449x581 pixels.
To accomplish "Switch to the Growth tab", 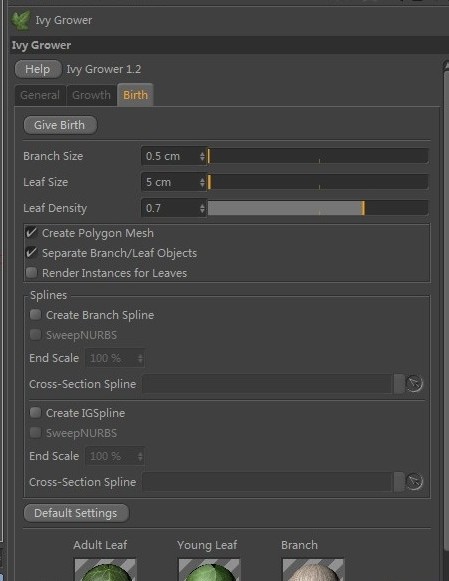I will click(92, 95).
